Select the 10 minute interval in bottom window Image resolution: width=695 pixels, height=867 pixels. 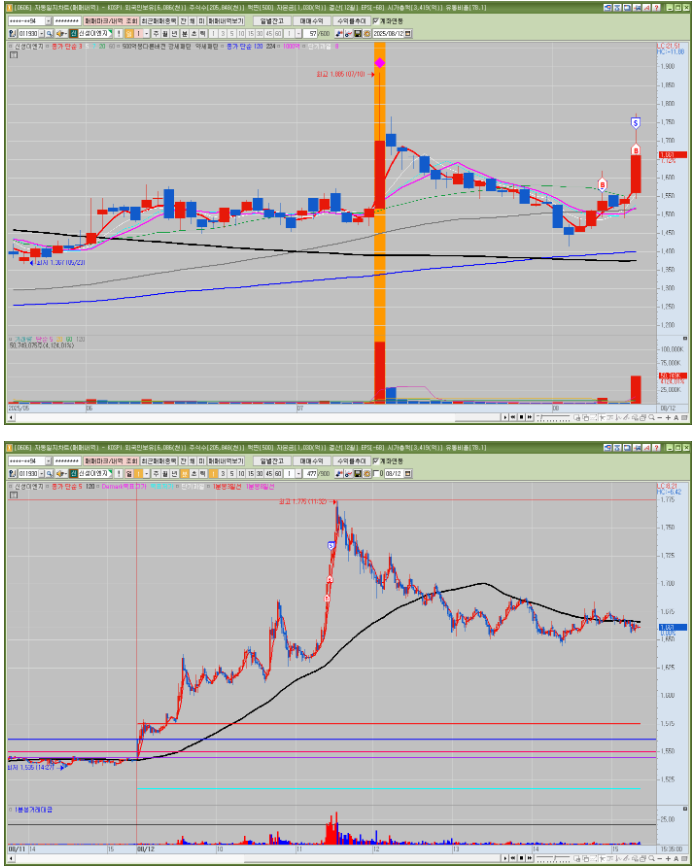(241, 474)
